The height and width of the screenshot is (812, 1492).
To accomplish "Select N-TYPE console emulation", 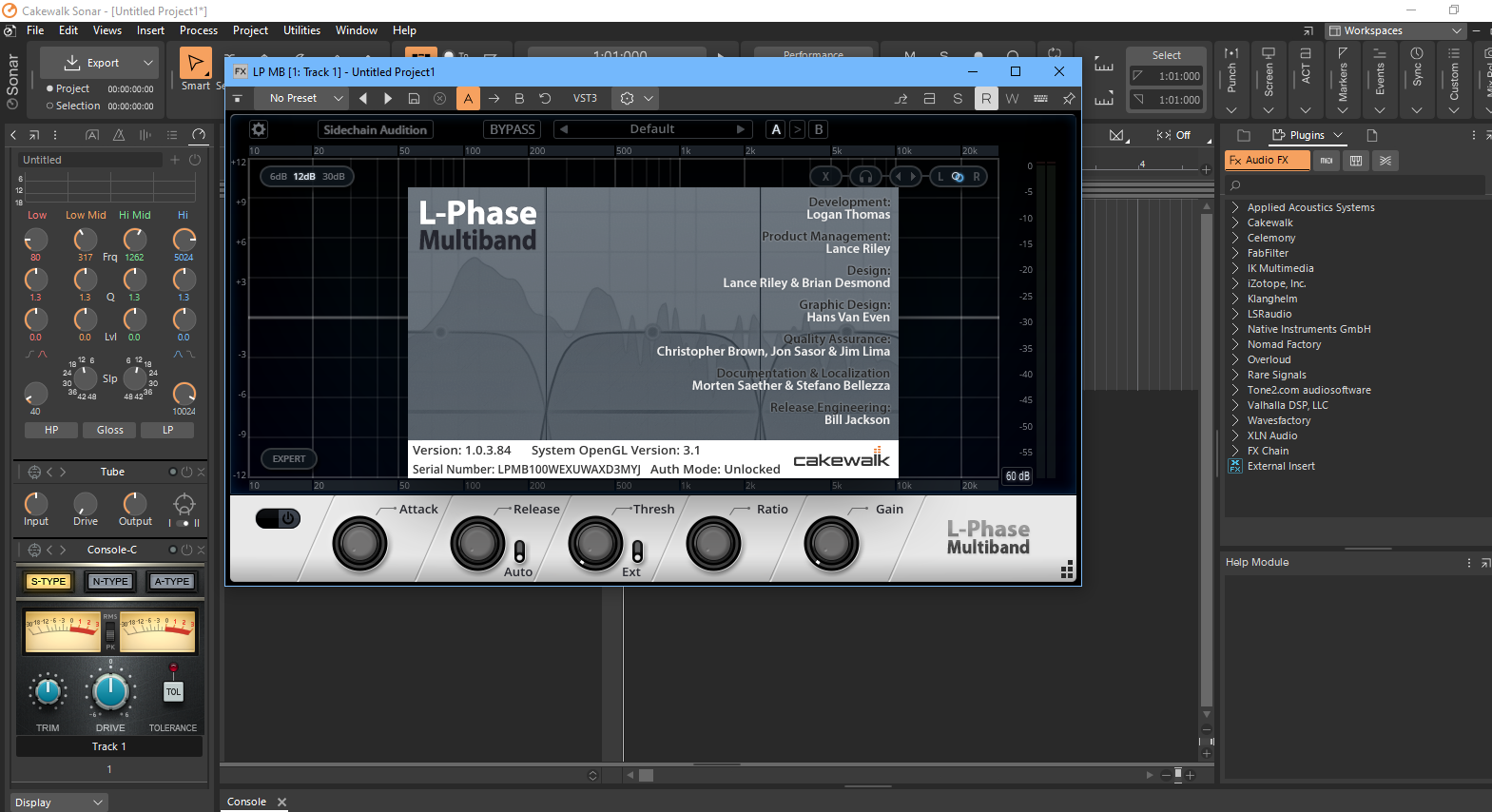I will 110,581.
